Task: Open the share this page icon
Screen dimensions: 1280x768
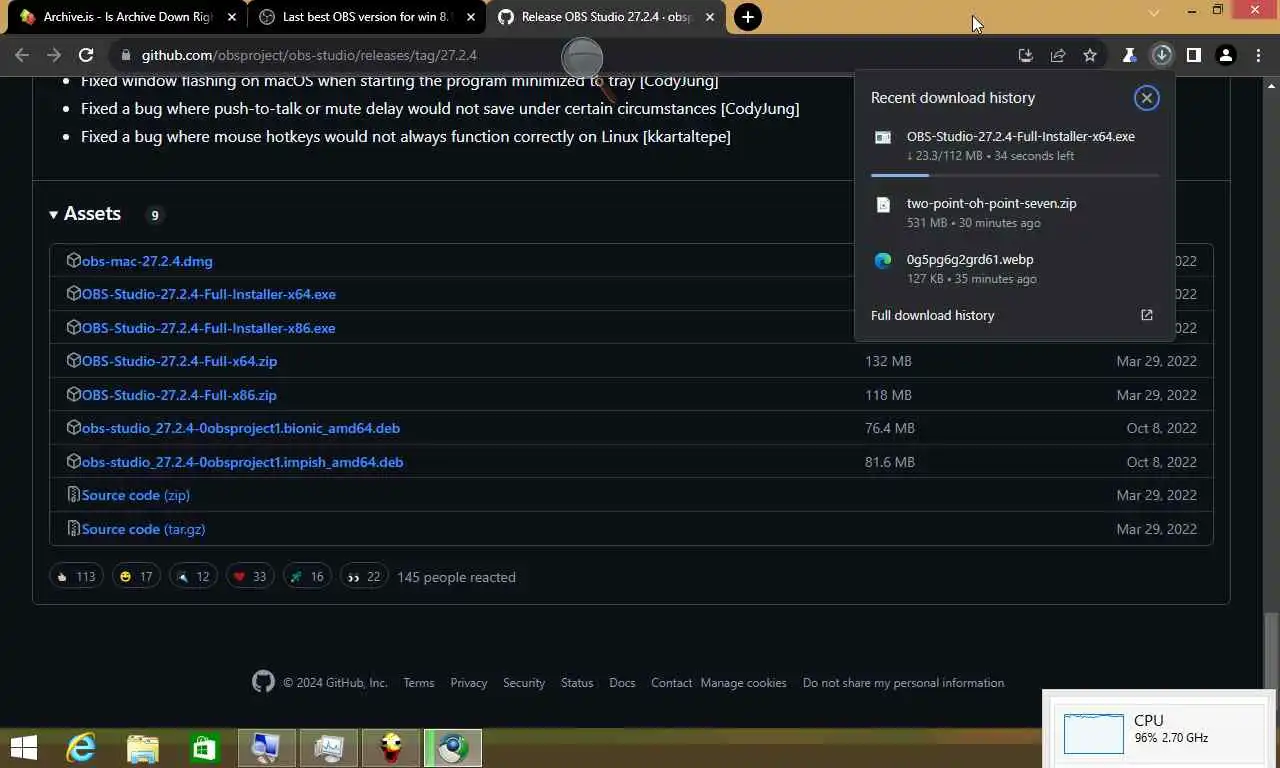Action: (1058, 56)
